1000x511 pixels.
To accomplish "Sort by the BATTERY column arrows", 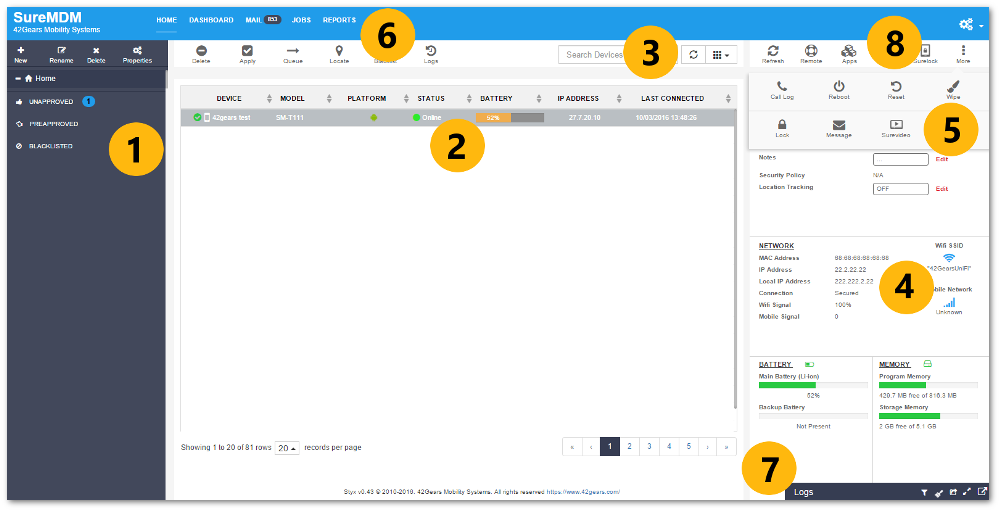I will pyautogui.click(x=539, y=99).
